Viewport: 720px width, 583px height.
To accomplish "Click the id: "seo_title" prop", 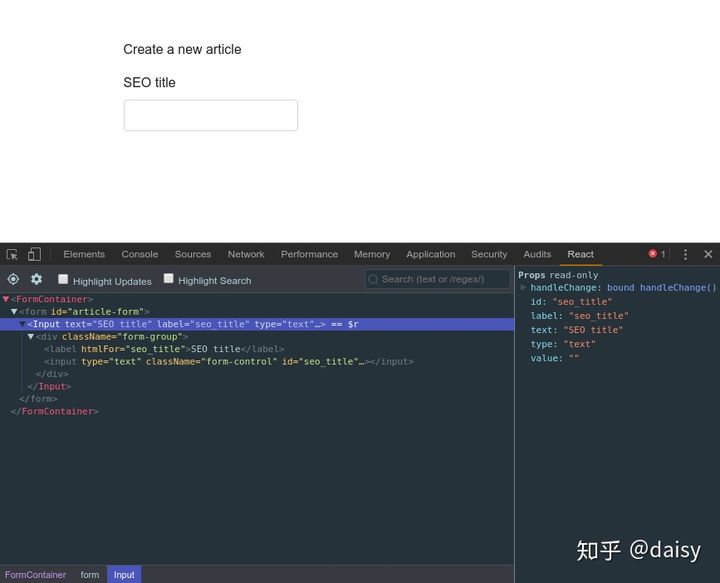I will click(571, 302).
